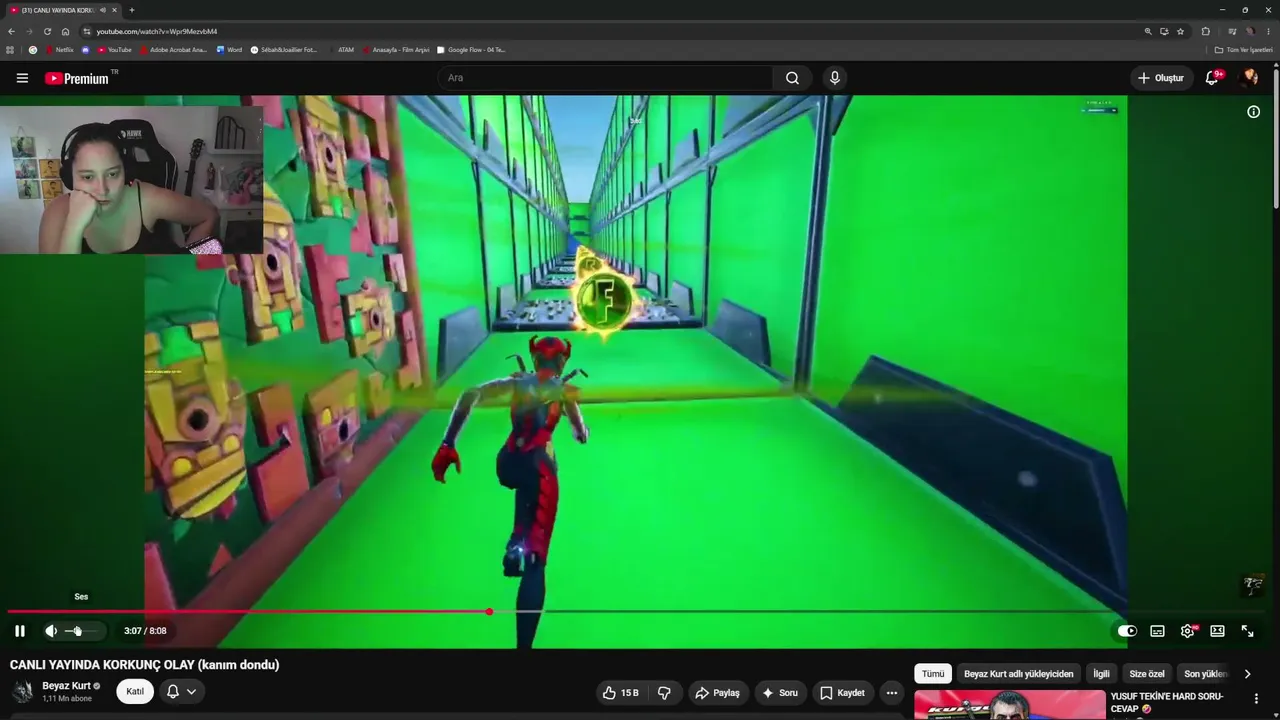The width and height of the screenshot is (1280, 720).
Task: Open the apps grid shortcut in bookmarks bar
Action: [x=11, y=50]
